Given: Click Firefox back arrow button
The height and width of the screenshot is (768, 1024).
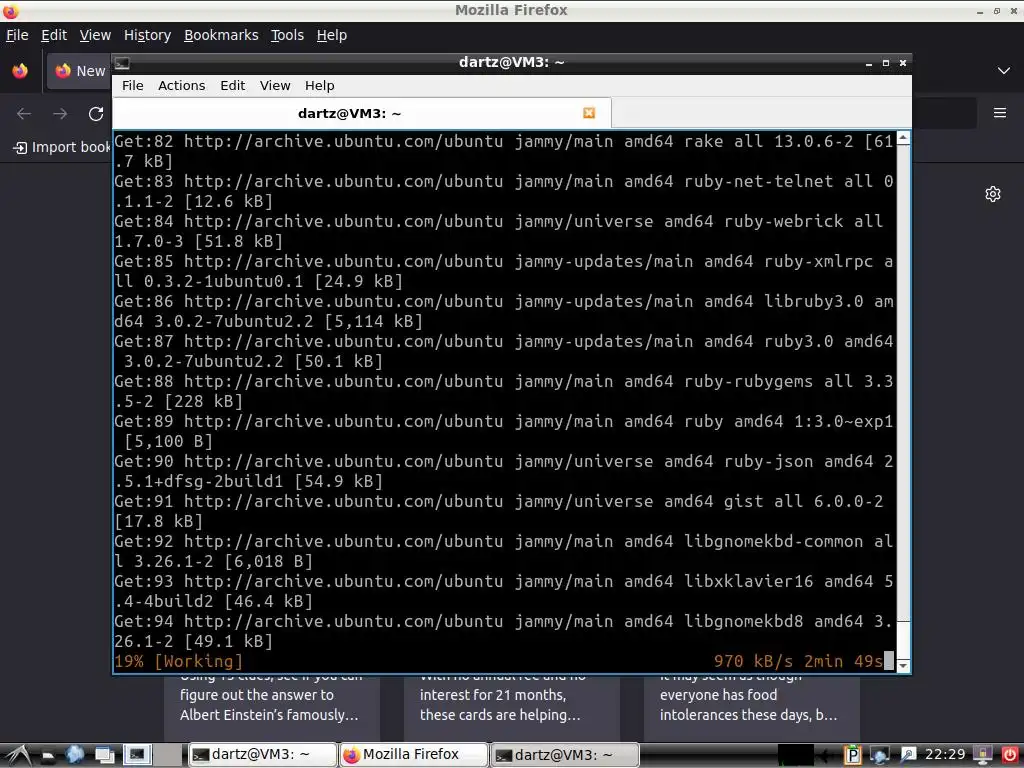Looking at the screenshot, I should 24,114.
